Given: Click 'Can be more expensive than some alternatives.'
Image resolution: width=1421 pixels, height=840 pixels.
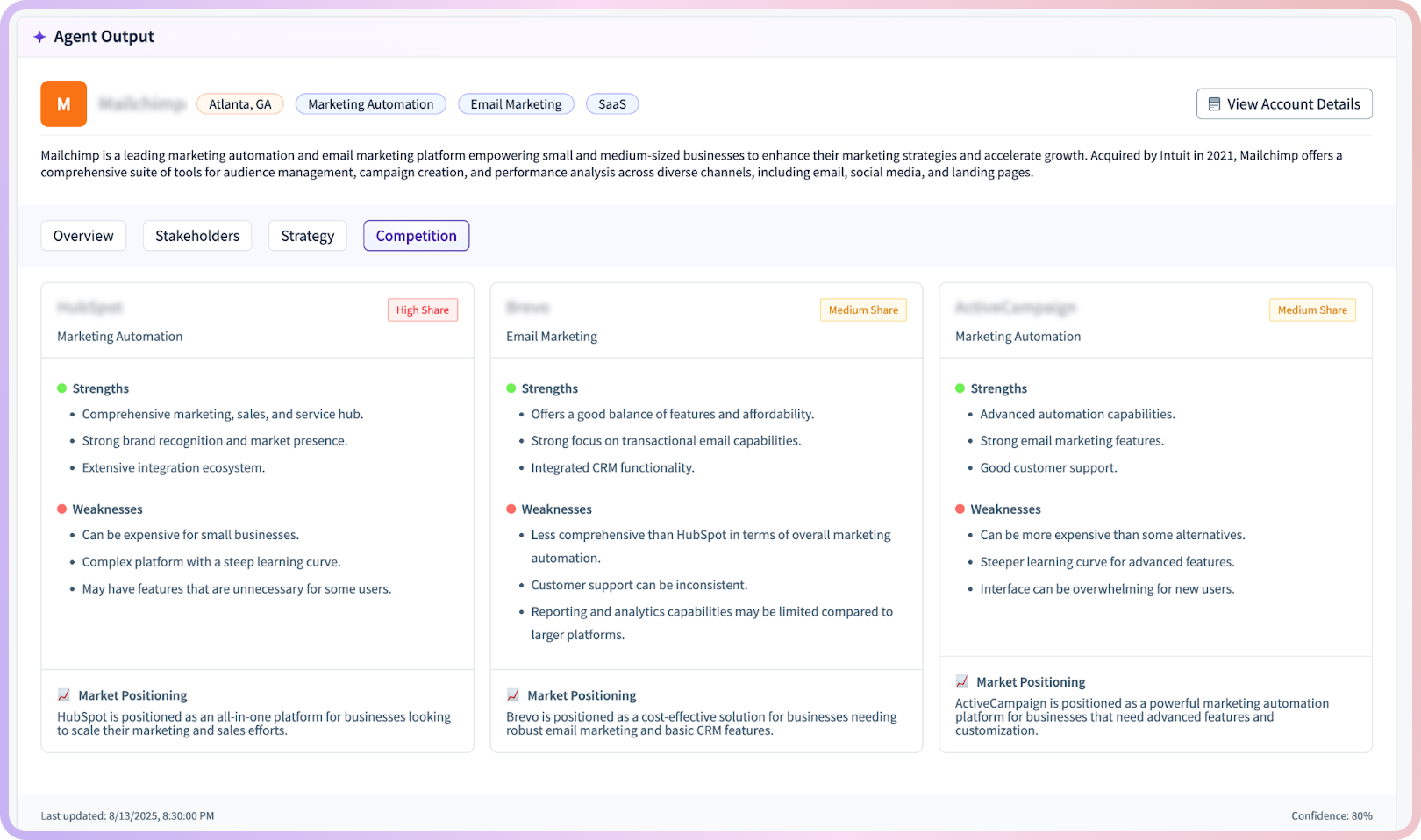Looking at the screenshot, I should [1112, 535].
